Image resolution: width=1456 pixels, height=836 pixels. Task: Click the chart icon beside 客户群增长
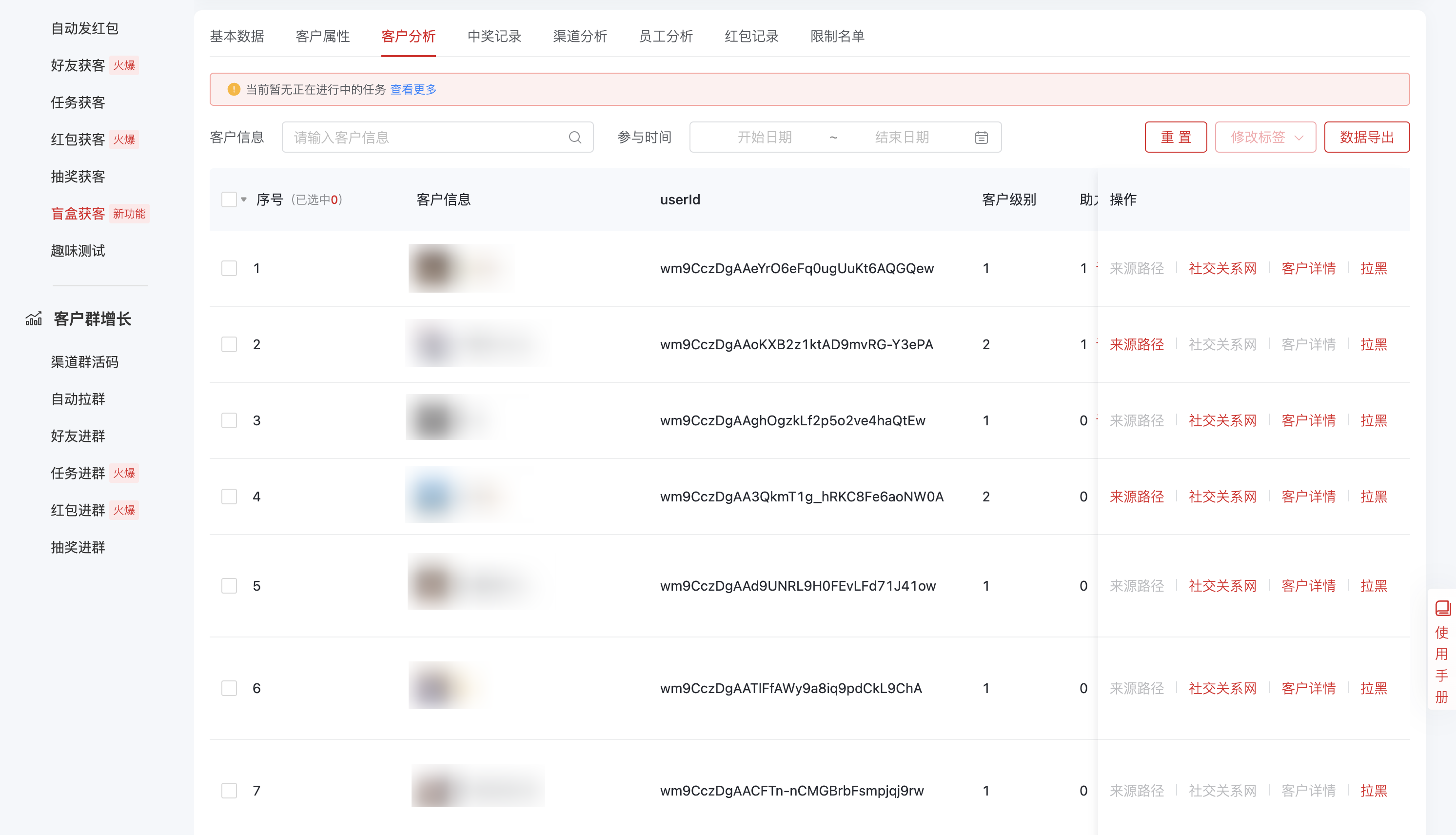tap(34, 318)
